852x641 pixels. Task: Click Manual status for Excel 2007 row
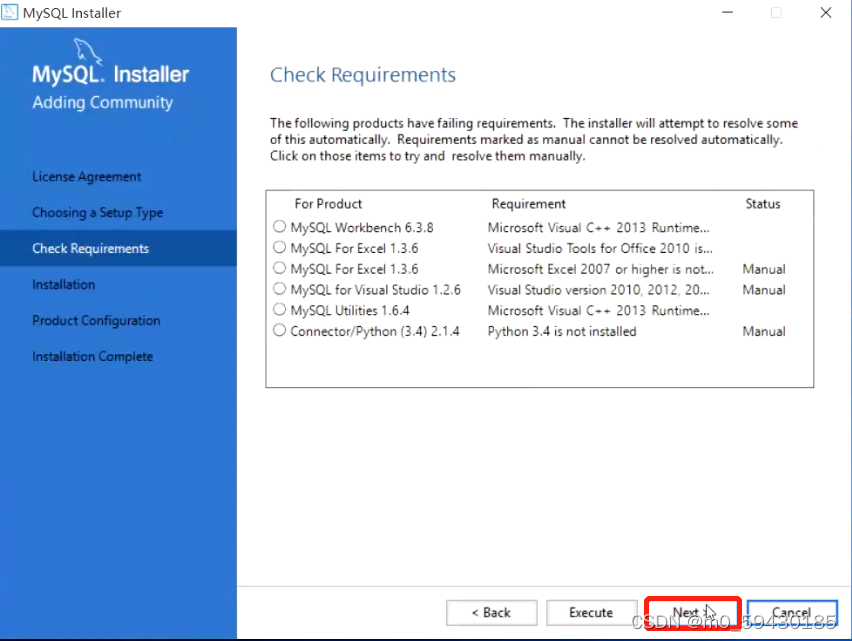pyautogui.click(x=764, y=269)
